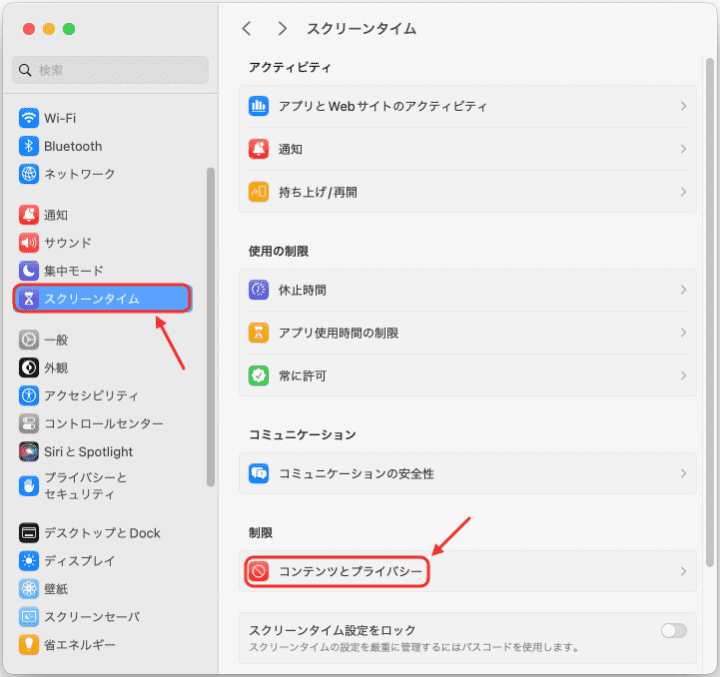Open the コントロールセンター icon
The height and width of the screenshot is (677, 720).
coord(28,423)
